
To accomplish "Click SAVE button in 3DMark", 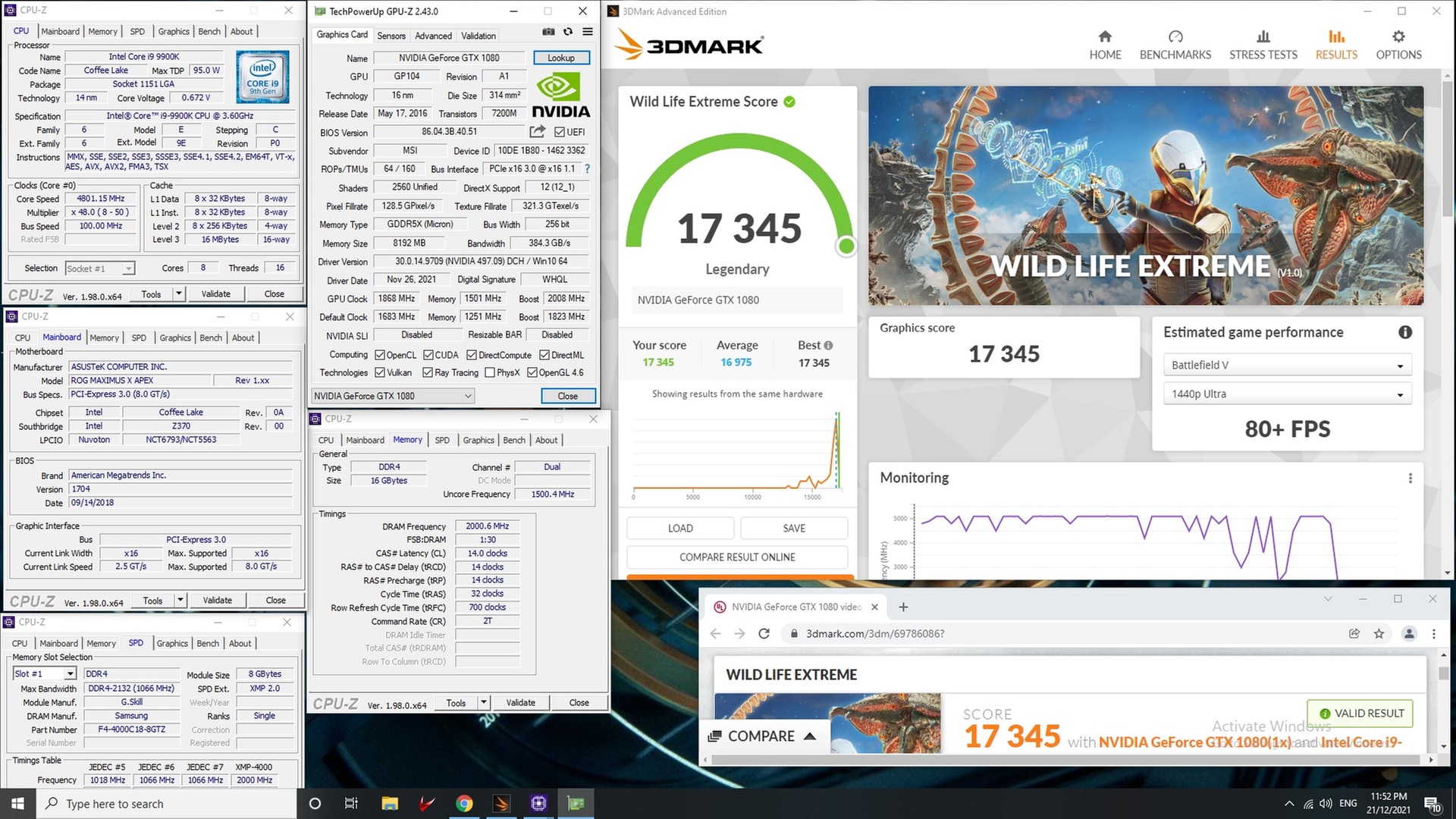I will pyautogui.click(x=794, y=529).
